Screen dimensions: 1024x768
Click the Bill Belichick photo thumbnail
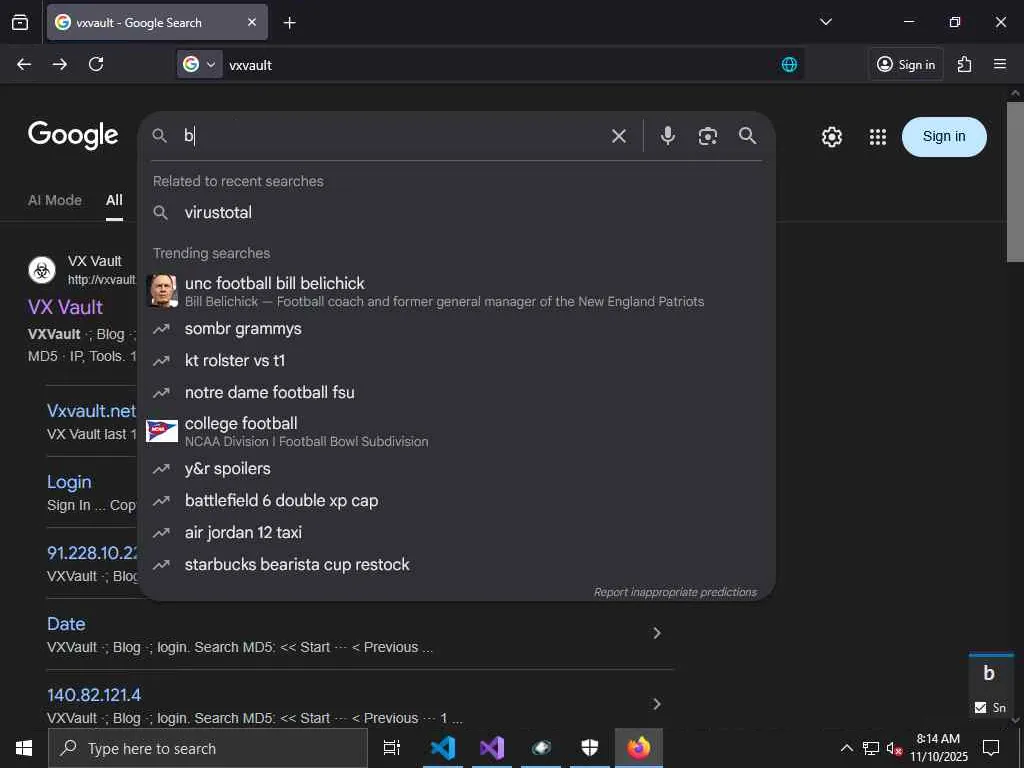click(162, 291)
